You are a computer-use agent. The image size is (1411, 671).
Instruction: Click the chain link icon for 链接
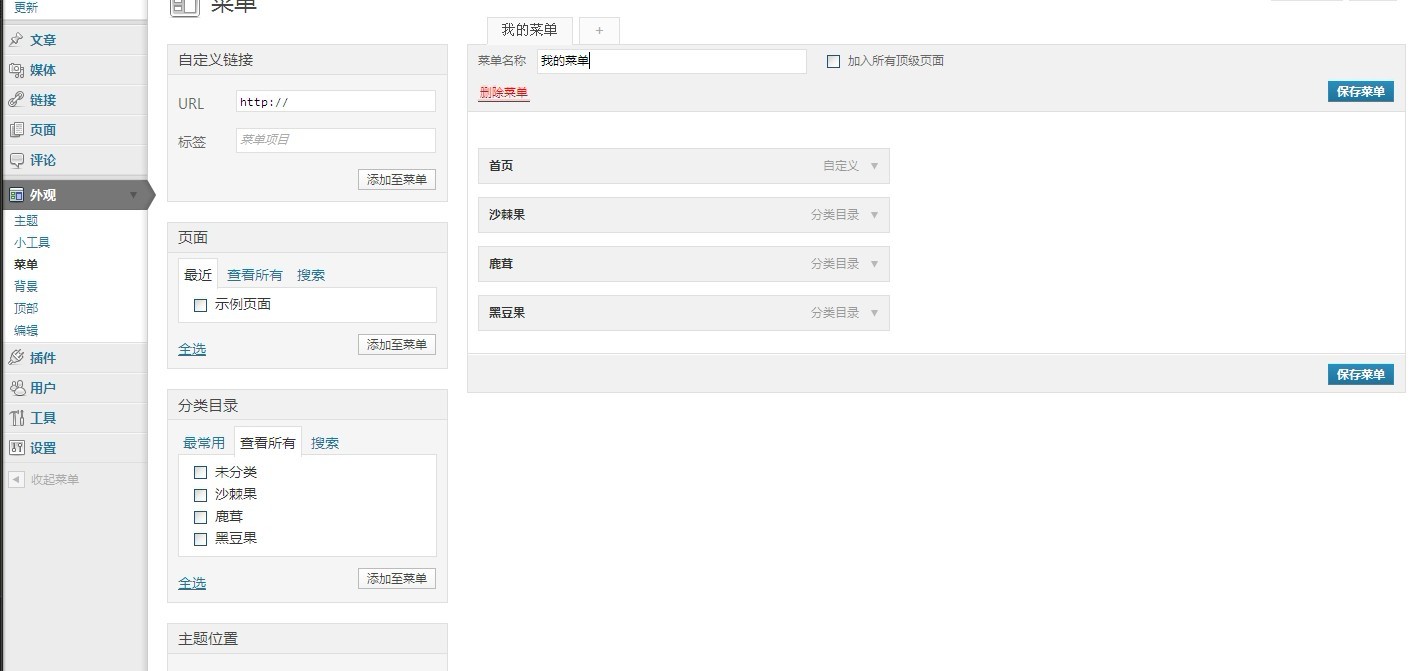(x=16, y=100)
